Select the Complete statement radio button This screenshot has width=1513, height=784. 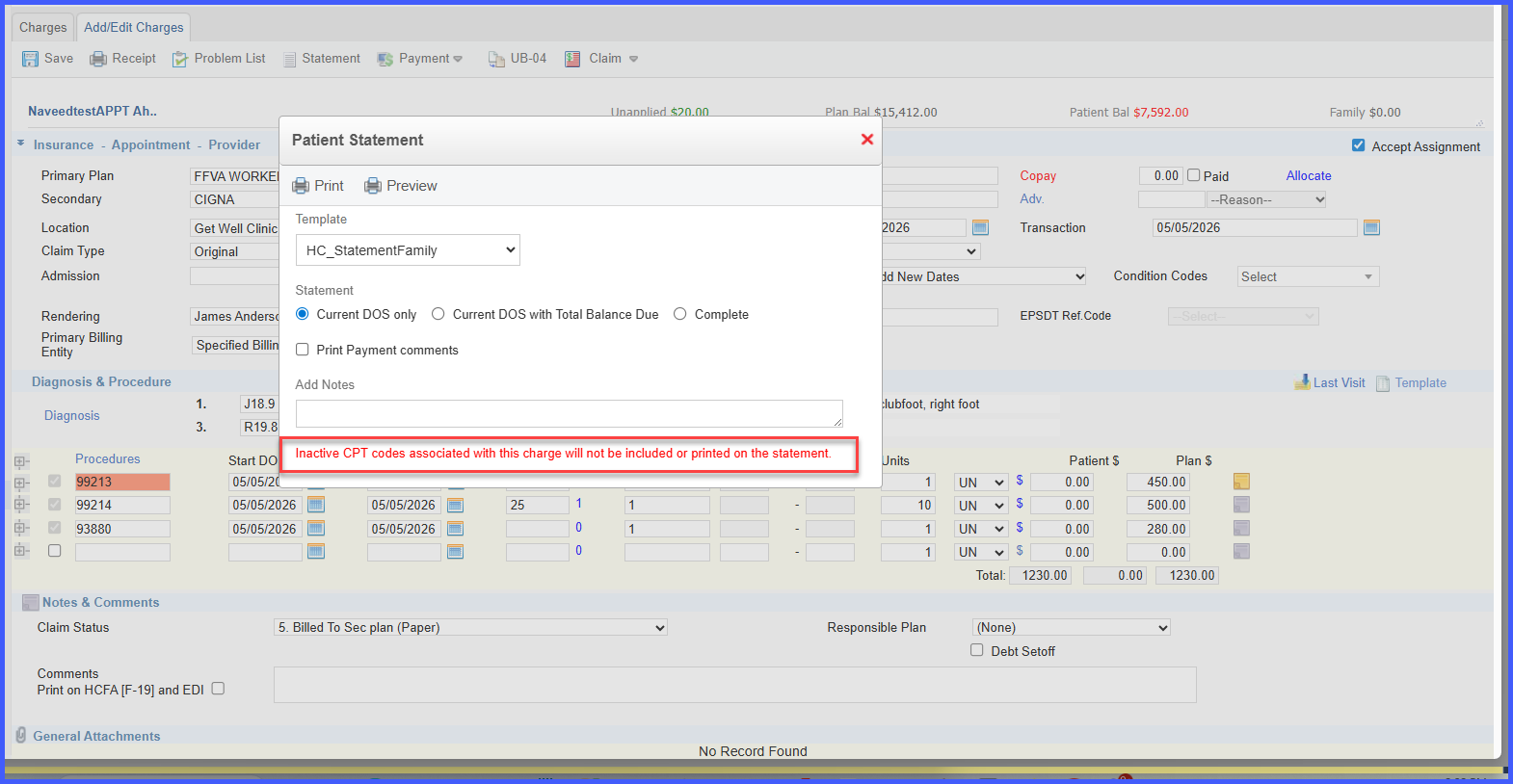pos(680,314)
